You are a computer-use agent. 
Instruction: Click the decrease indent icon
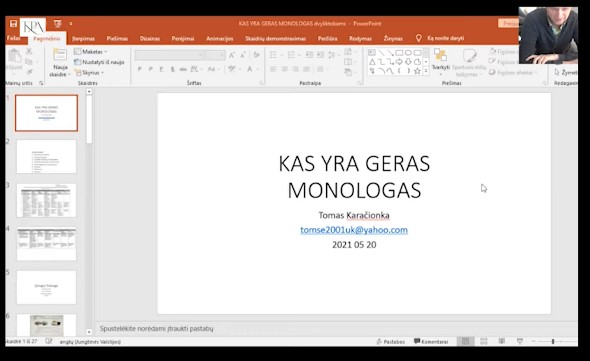click(309, 55)
